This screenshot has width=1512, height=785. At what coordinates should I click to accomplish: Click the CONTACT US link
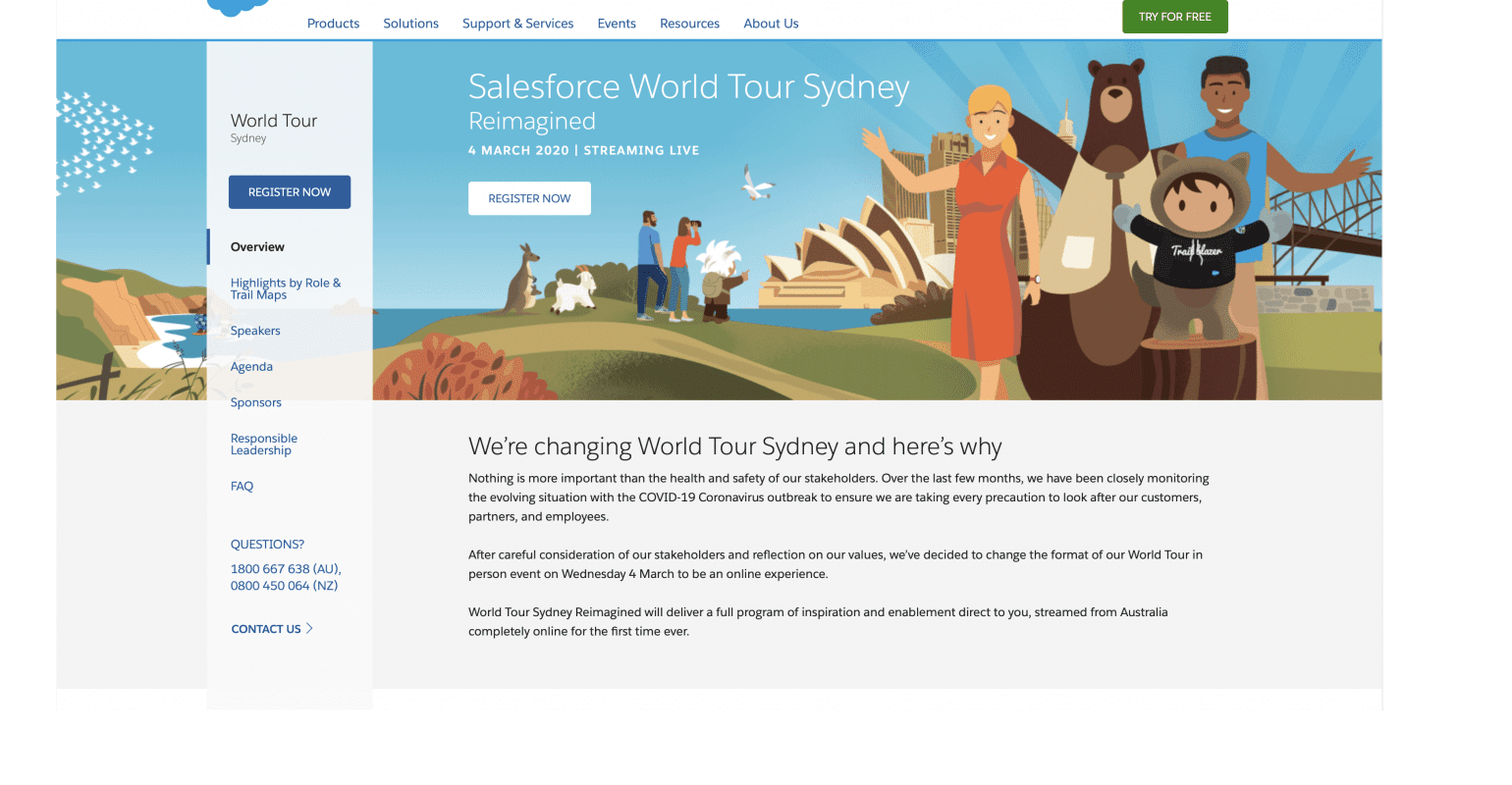pyautogui.click(x=266, y=629)
